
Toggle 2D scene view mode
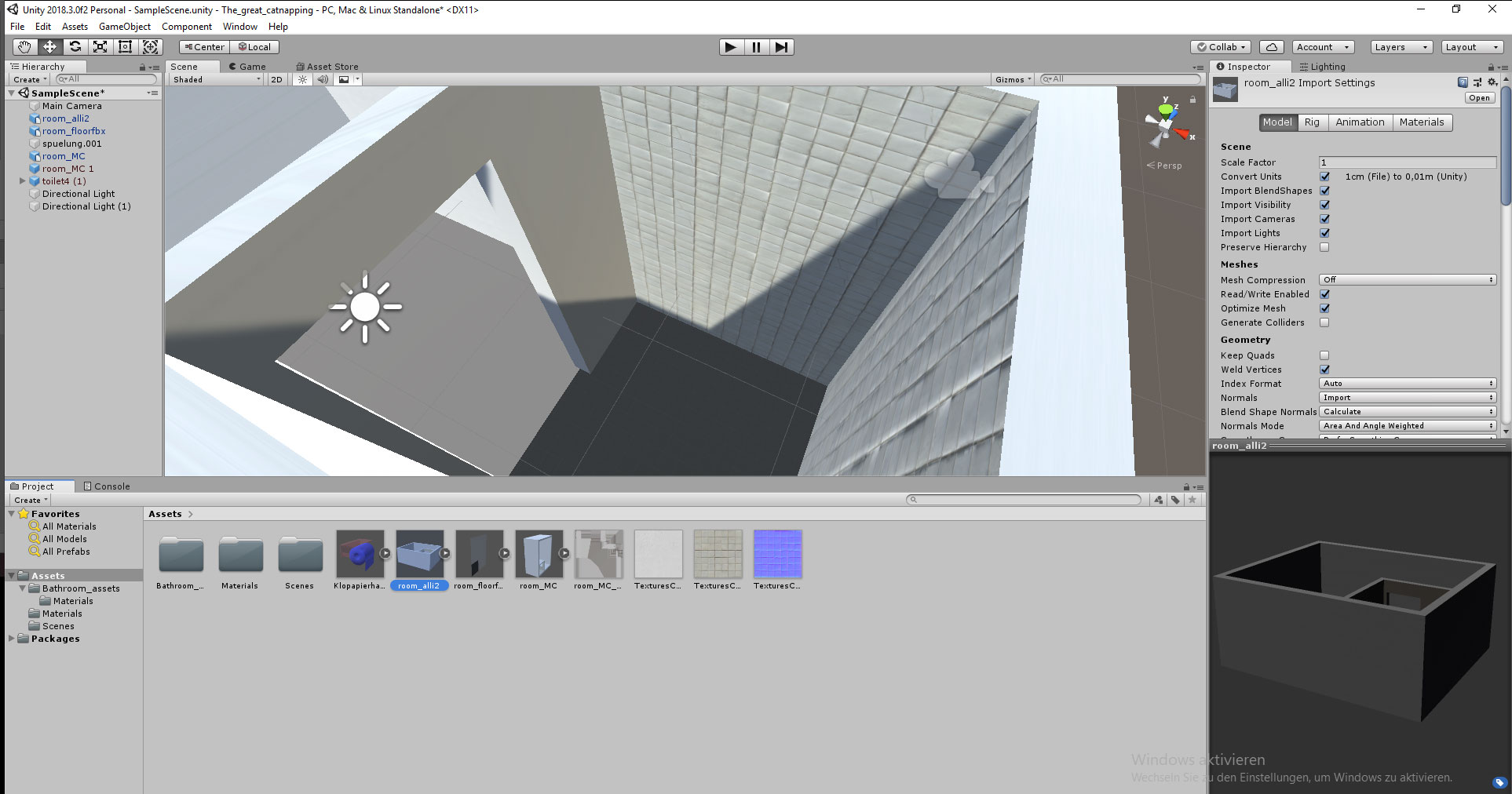(x=276, y=79)
